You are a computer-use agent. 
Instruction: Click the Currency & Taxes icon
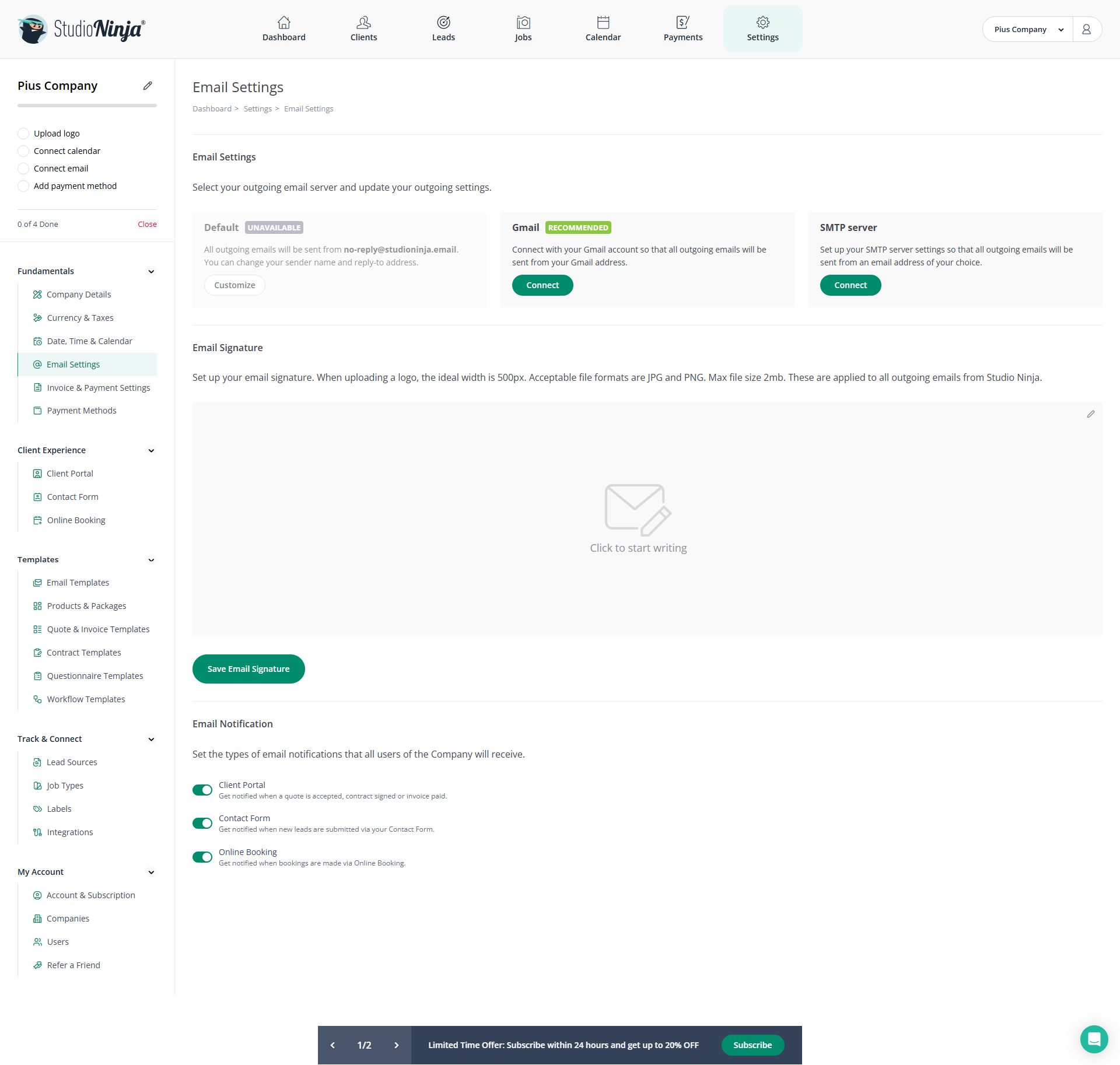pyautogui.click(x=37, y=318)
